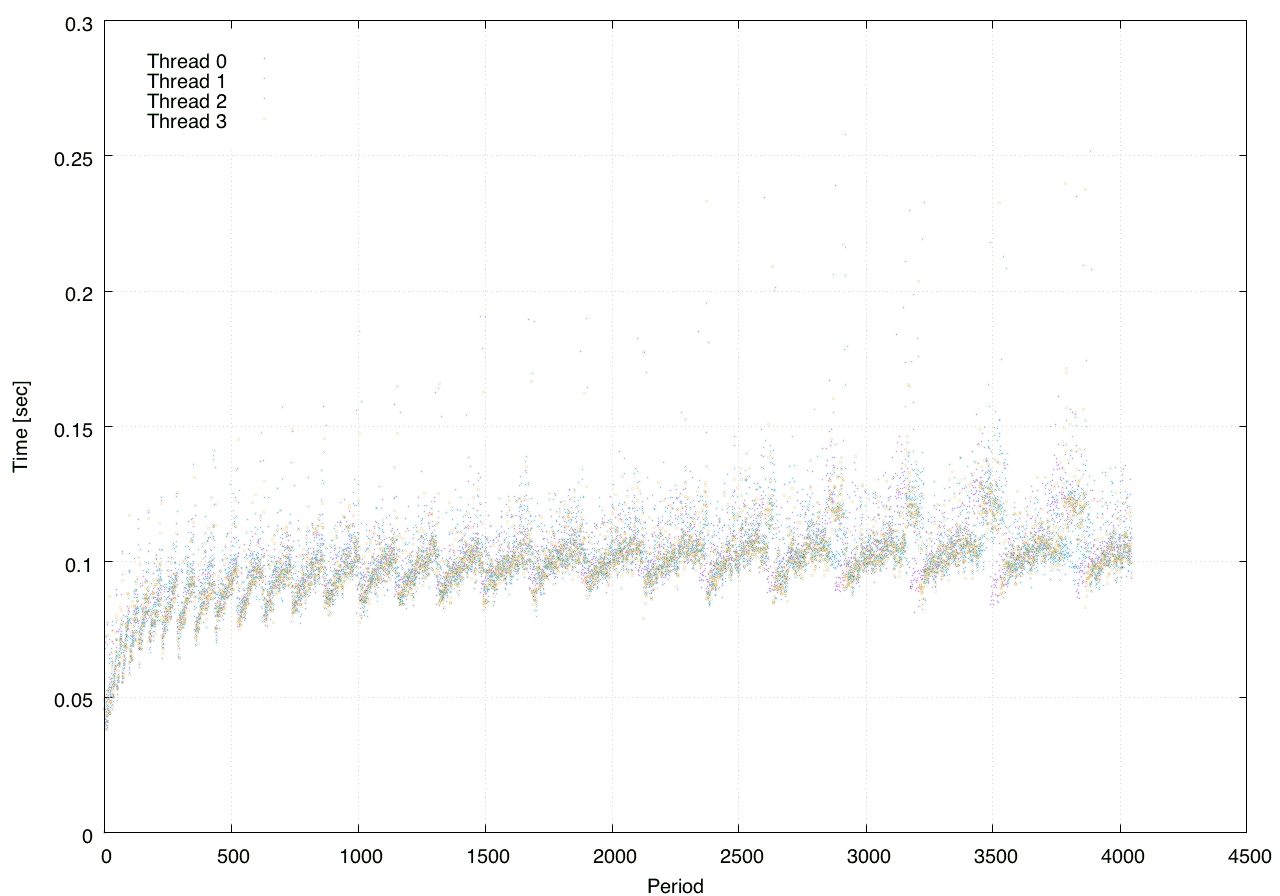Click the 'Period' x-axis title
The width and height of the screenshot is (1280, 896).
pos(675,885)
